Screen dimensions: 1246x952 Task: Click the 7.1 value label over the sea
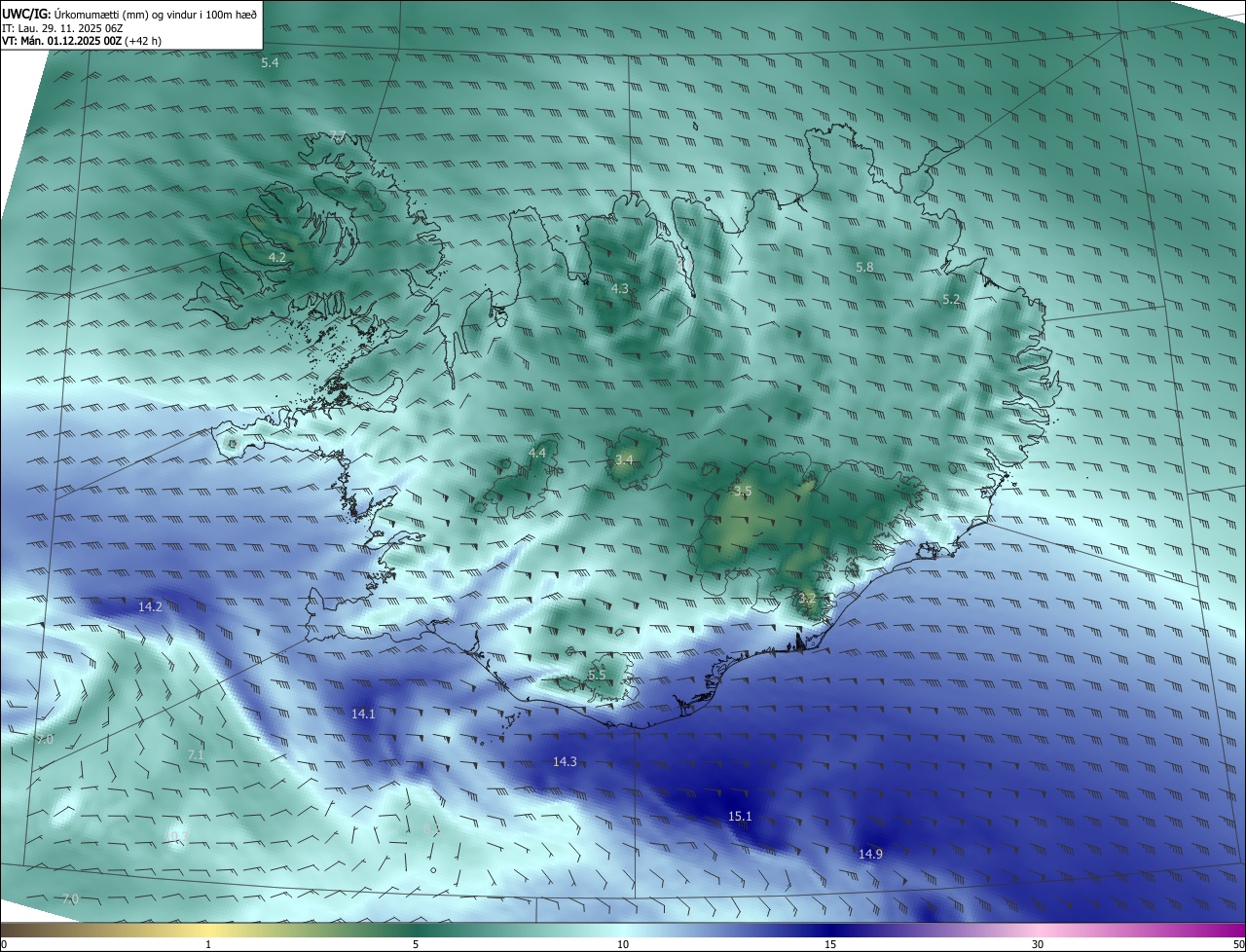(196, 754)
